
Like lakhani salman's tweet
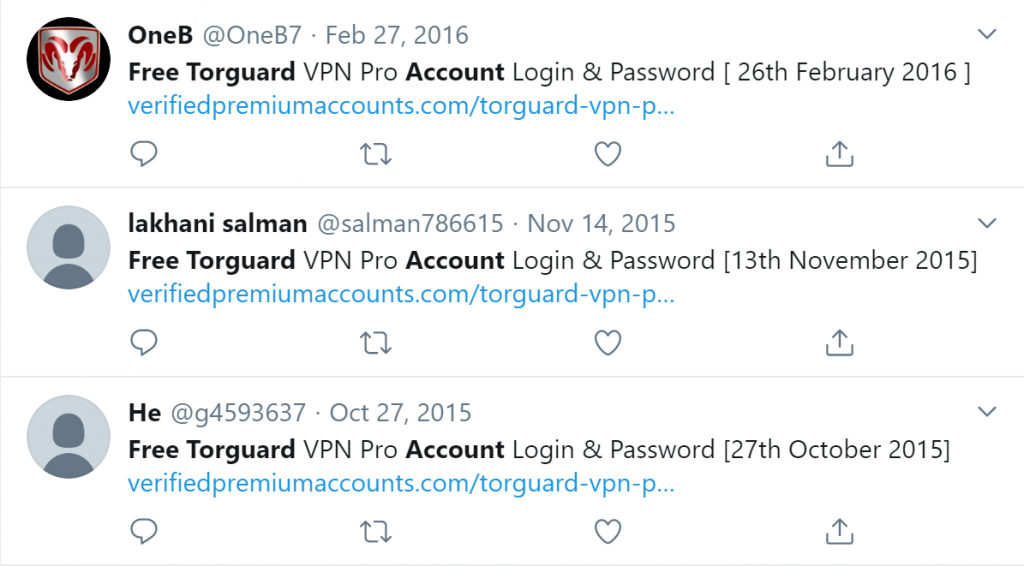point(607,343)
